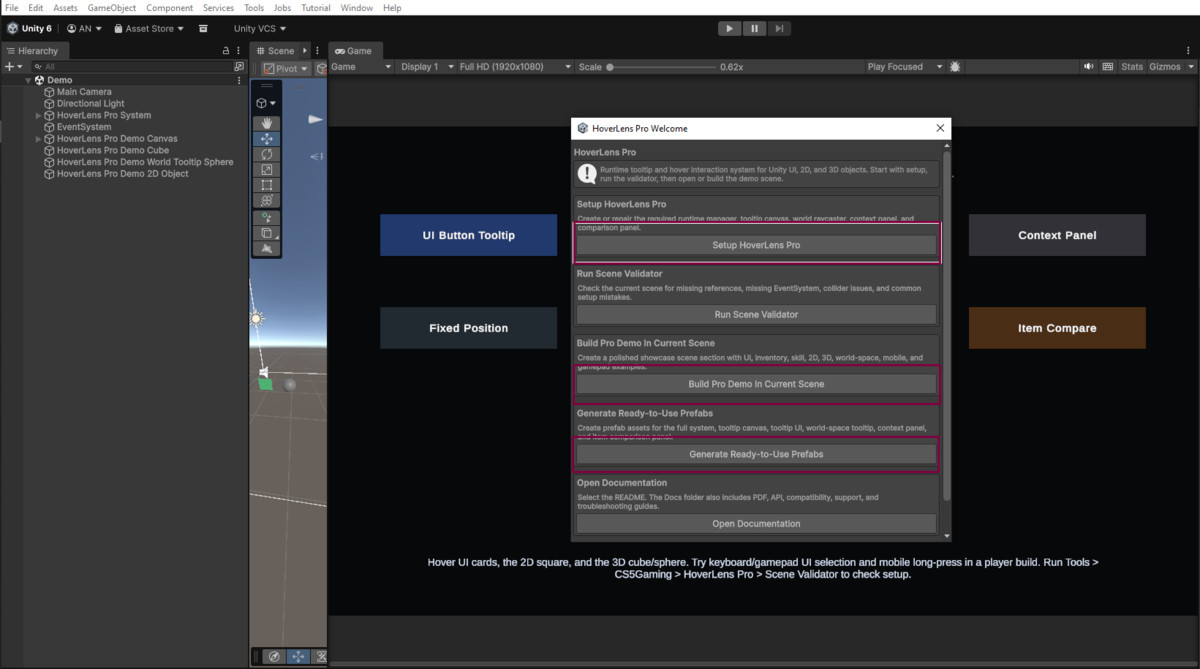Viewport: 1200px width, 669px height.
Task: Click the Hierarchy lock icon
Action: point(226,51)
